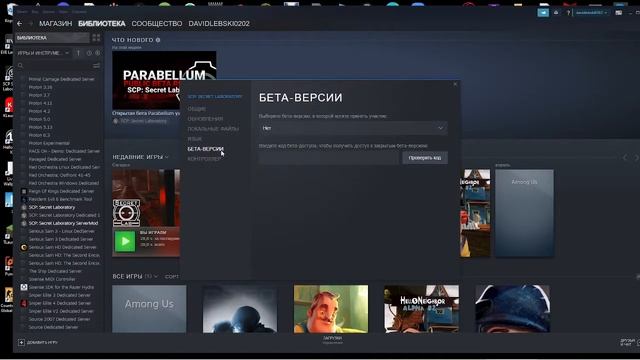Open friends and chat at bottom right
The width and height of the screenshot is (640, 360).
tap(629, 342)
